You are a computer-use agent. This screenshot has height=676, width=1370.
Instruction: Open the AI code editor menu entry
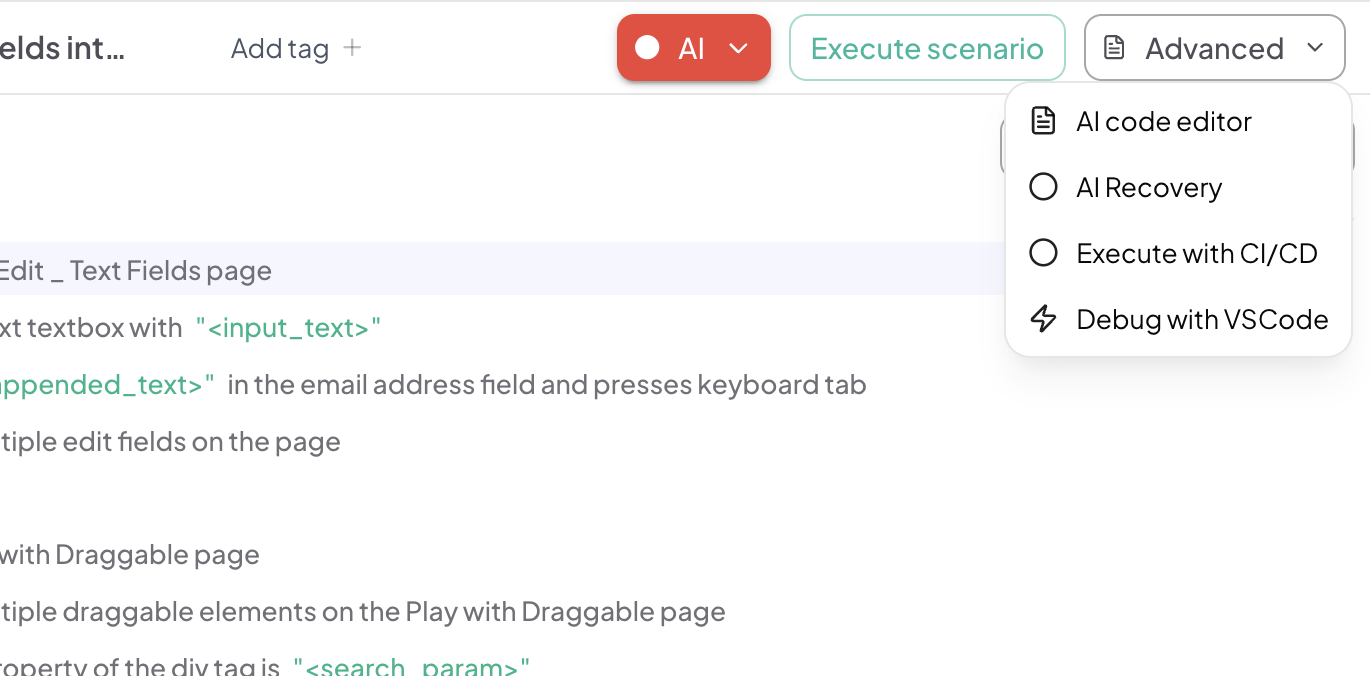click(x=1163, y=121)
